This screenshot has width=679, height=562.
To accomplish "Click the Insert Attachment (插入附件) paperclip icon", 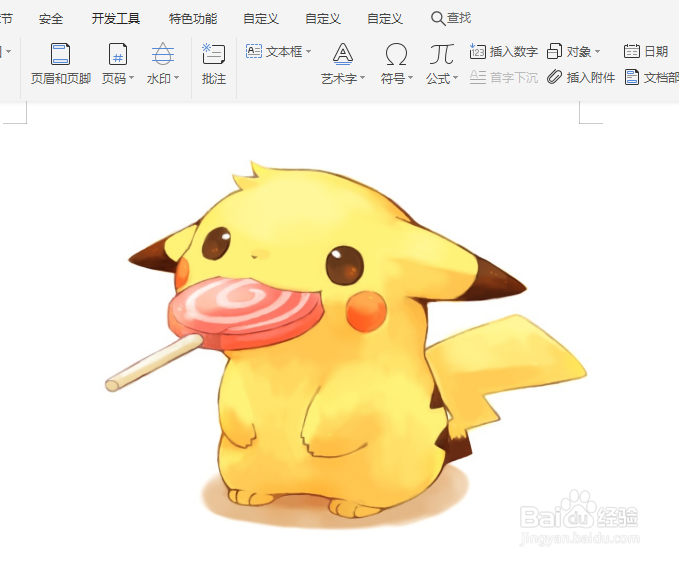I will coord(554,77).
